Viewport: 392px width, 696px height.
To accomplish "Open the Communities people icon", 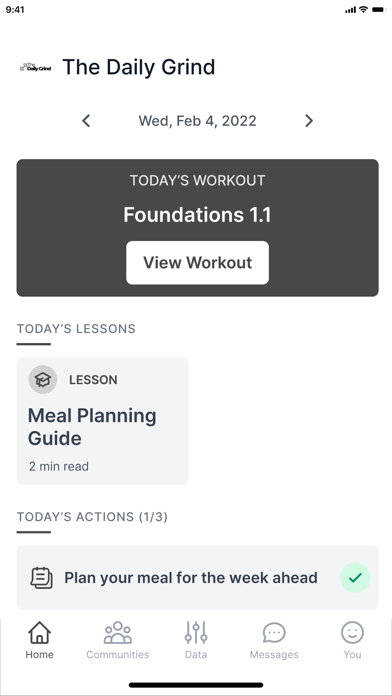I will coord(118,633).
